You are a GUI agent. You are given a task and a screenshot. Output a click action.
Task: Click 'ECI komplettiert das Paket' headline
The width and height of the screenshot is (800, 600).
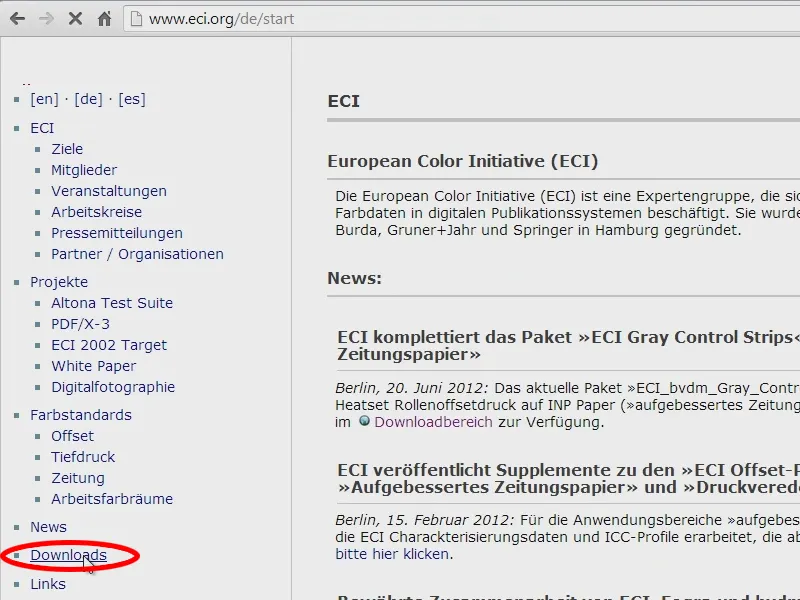568,345
